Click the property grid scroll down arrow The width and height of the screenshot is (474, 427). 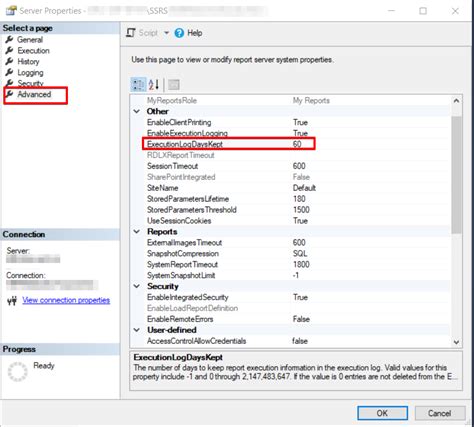(x=456, y=342)
